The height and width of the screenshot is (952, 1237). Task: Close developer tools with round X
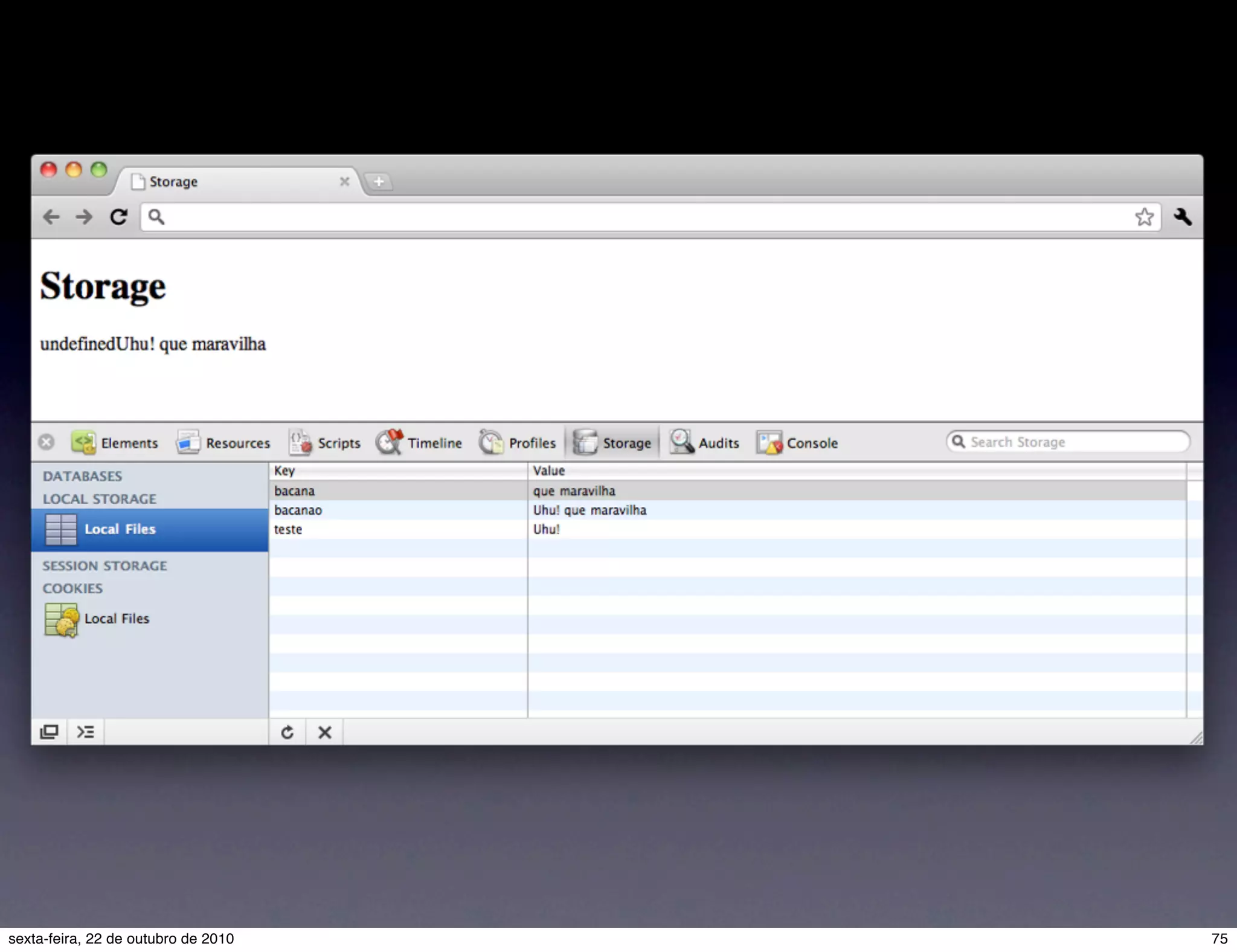[x=47, y=442]
